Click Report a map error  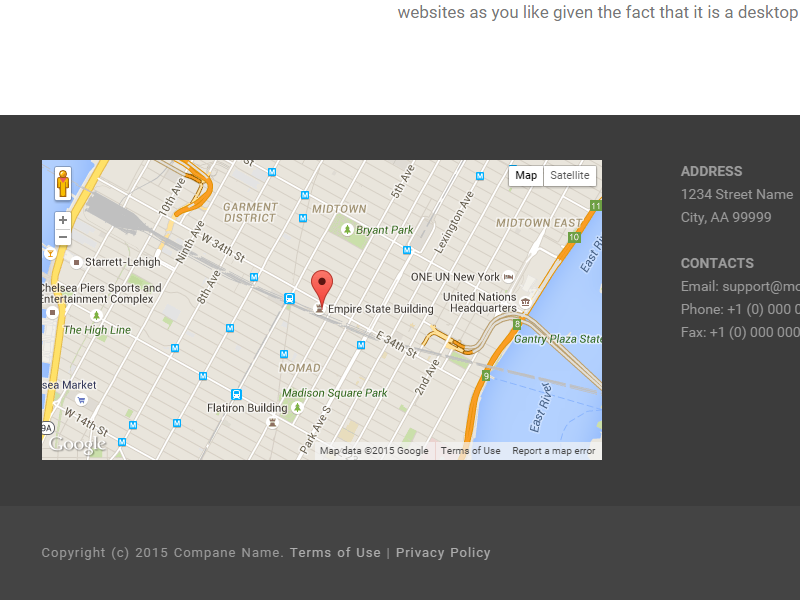click(554, 451)
